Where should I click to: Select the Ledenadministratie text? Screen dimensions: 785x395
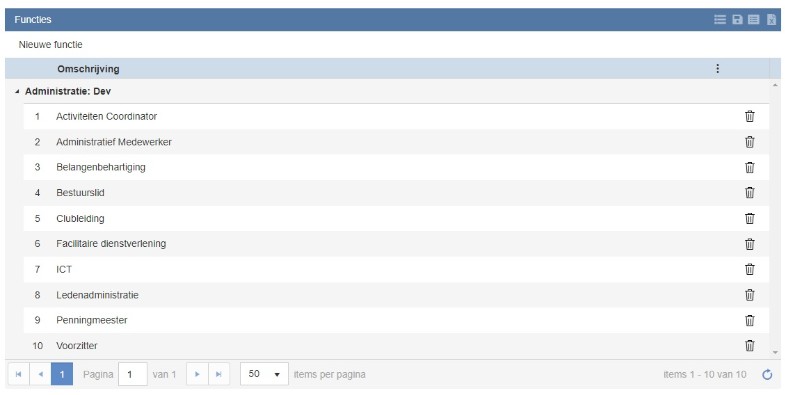tap(97, 295)
